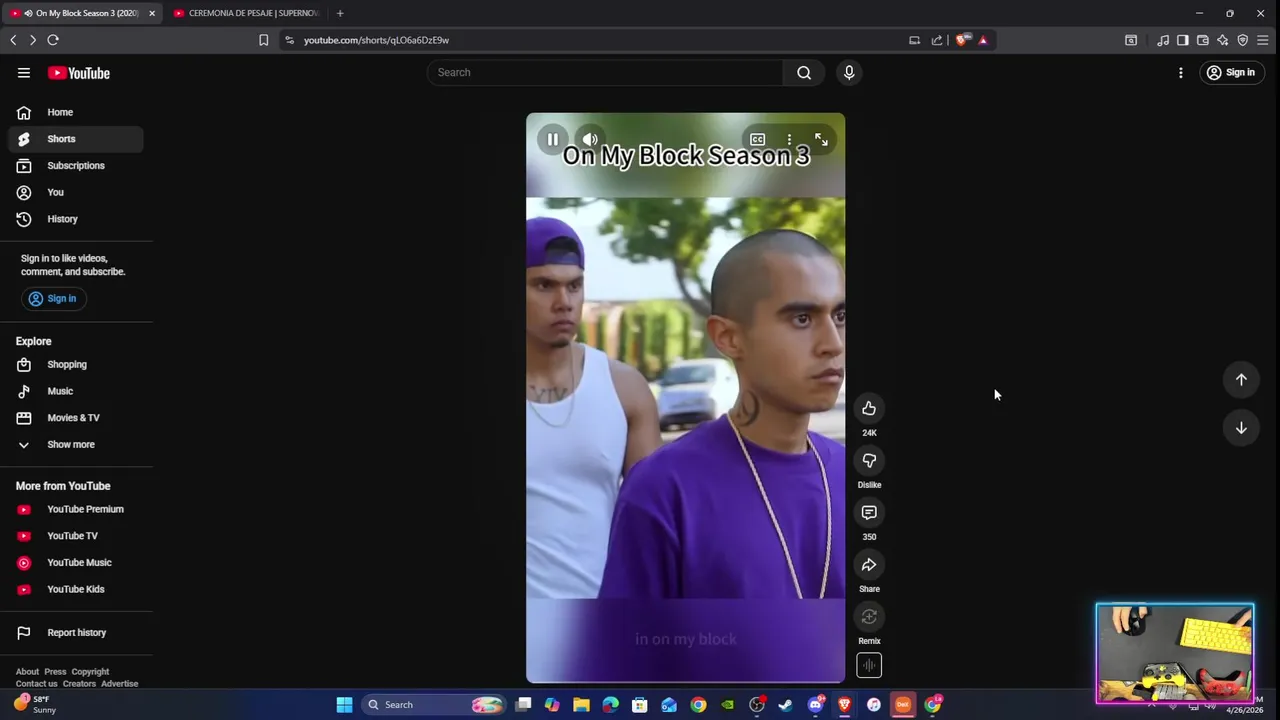Open Steam from the taskbar
Screen dimensions: 1280x720
click(786, 705)
